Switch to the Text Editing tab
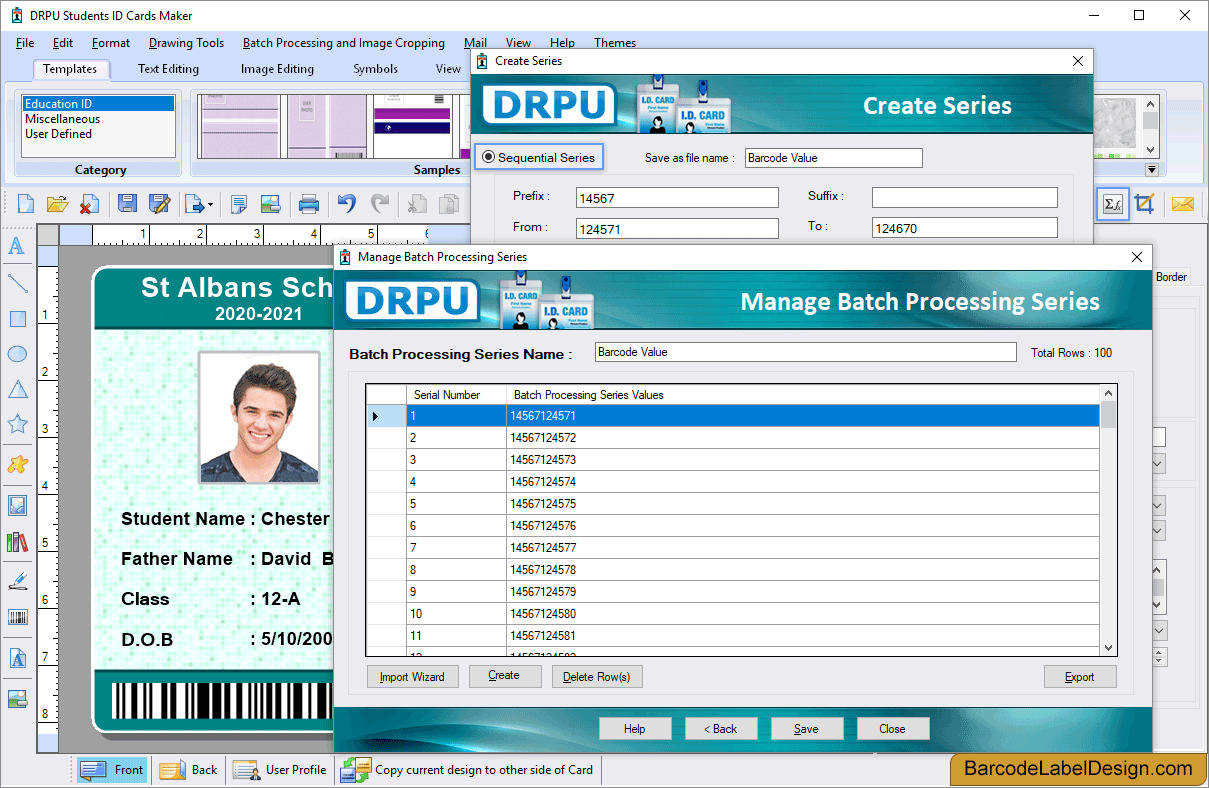 (x=168, y=69)
